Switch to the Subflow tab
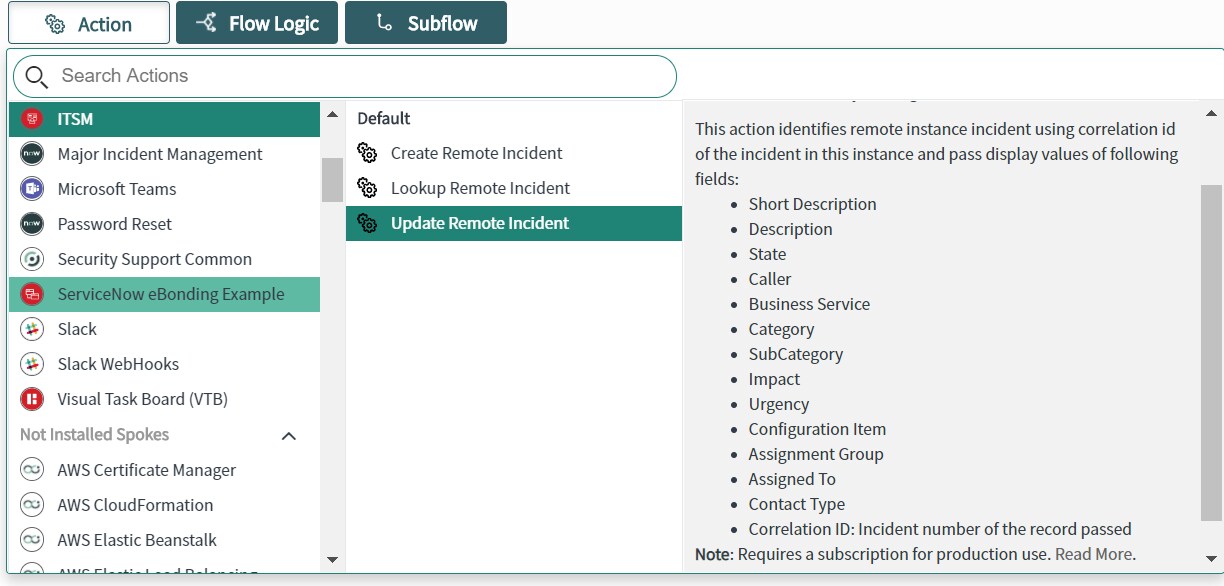Screen dimensions: 1224x586 [426, 23]
